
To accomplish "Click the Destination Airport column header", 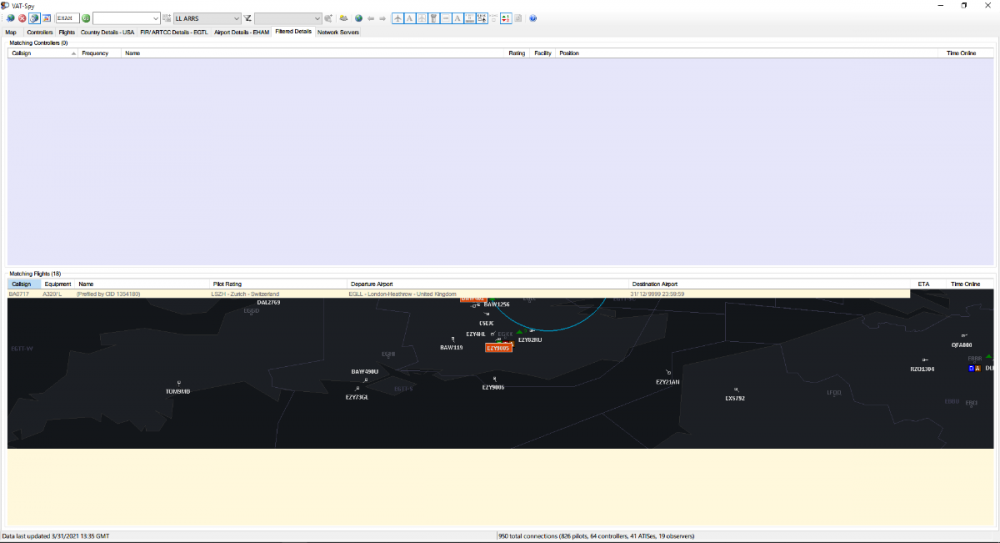I will coord(655,284).
